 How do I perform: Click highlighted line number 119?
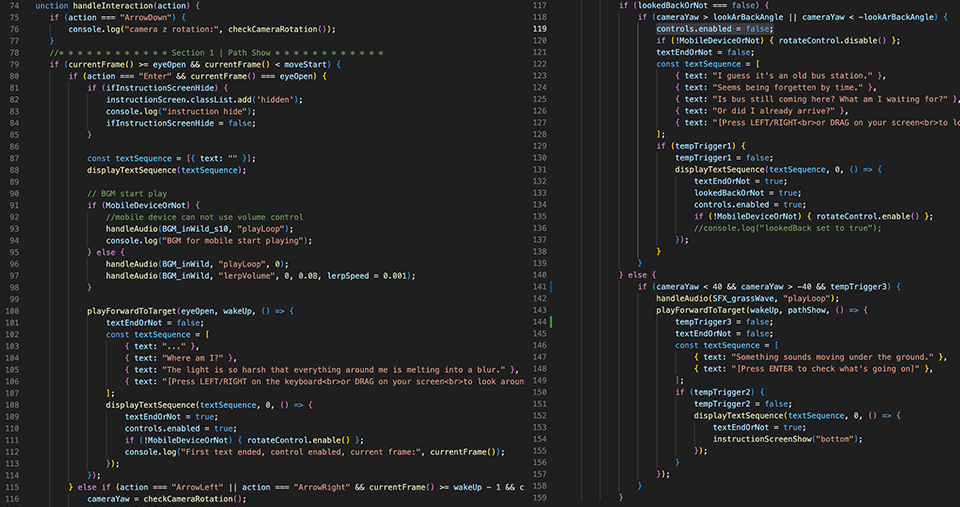pyautogui.click(x=539, y=29)
